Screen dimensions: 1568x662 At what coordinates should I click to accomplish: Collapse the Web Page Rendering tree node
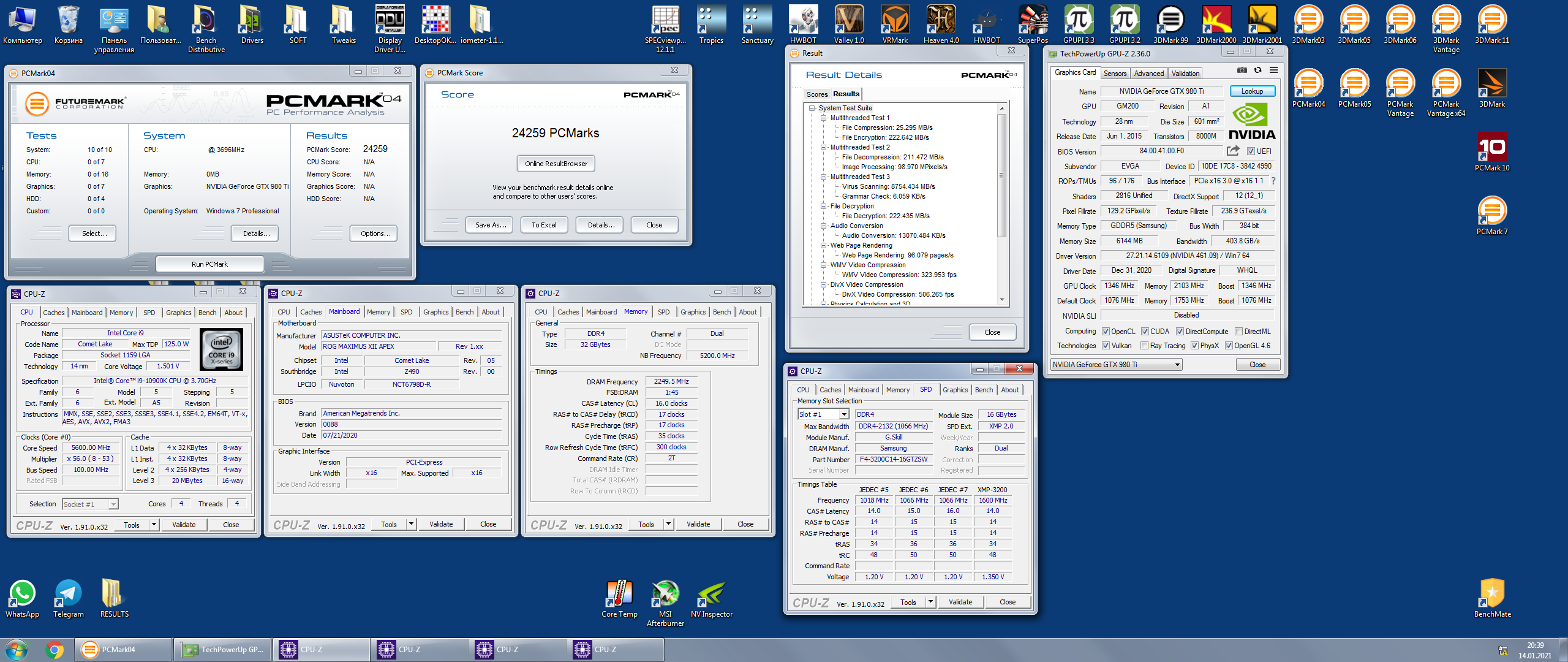pos(824,245)
